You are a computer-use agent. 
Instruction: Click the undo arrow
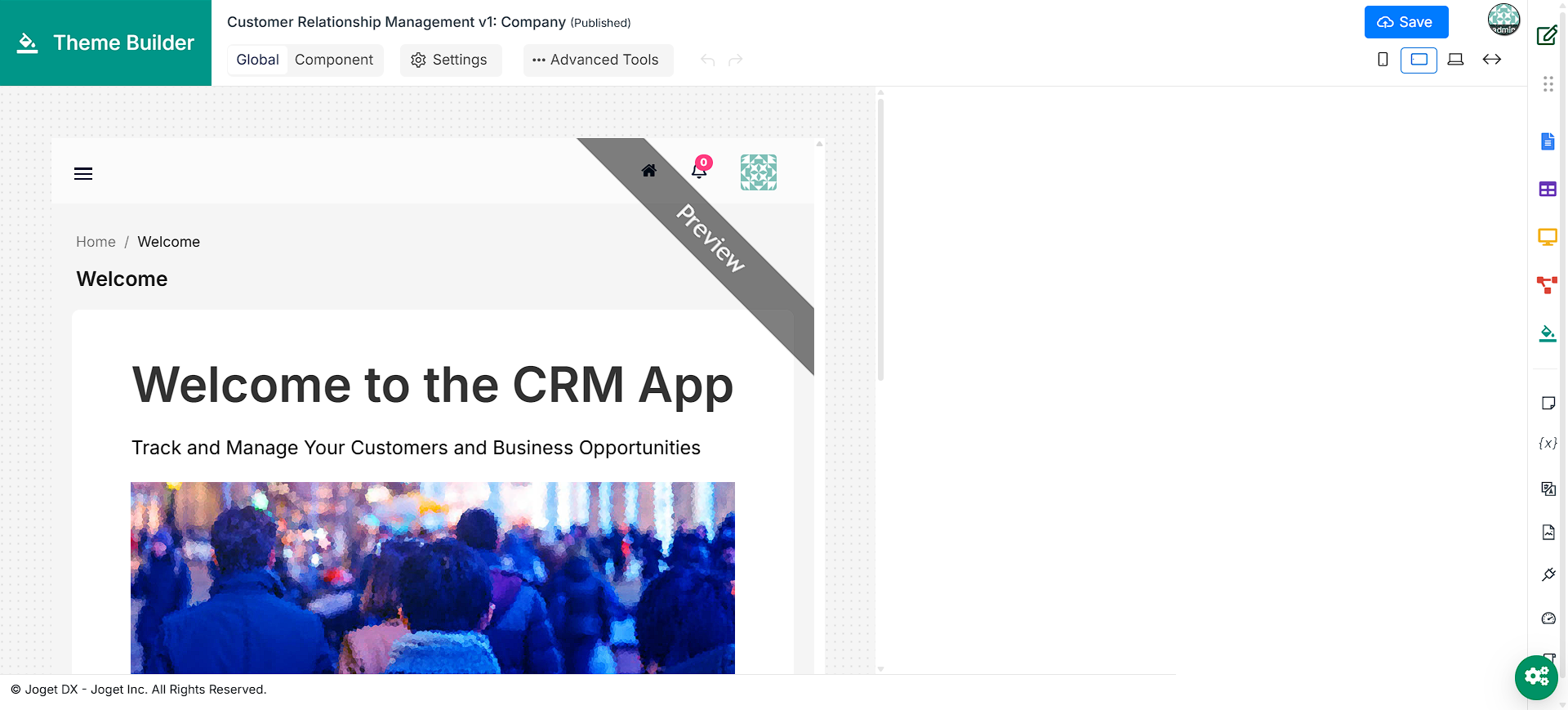point(708,60)
